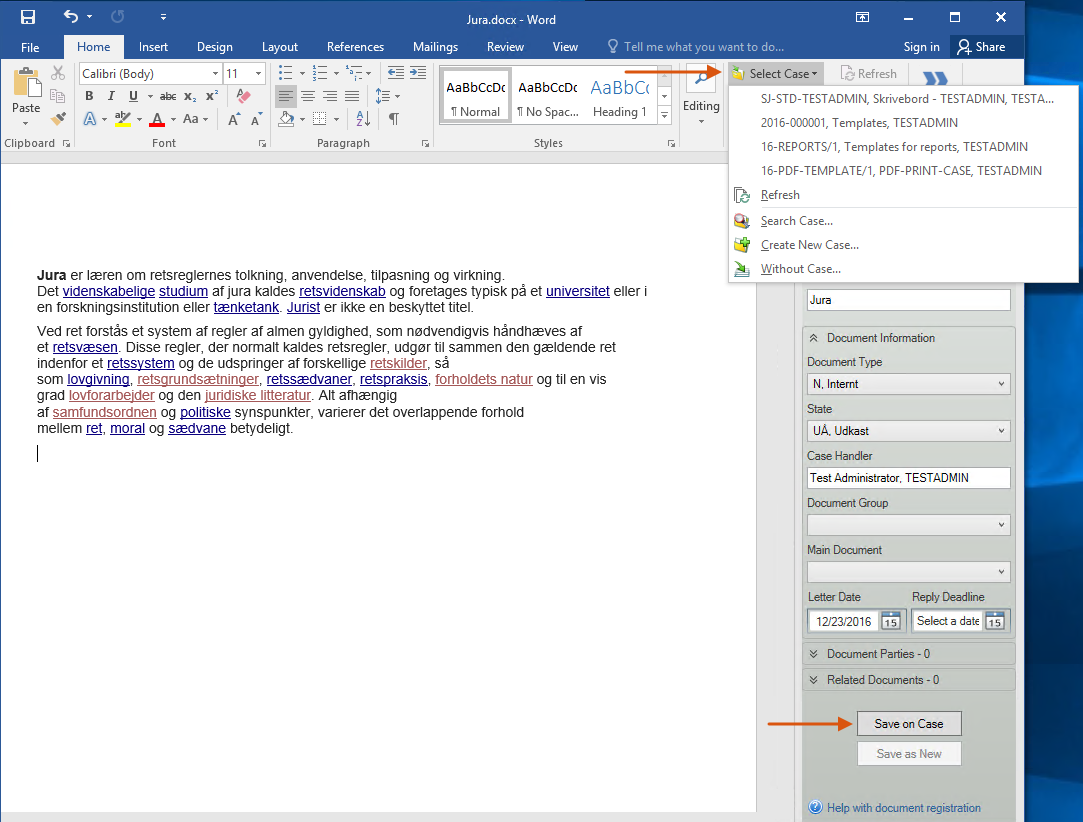Screen dimensions: 1083x822
Task: Toggle Bold formatting
Action: click(x=89, y=97)
